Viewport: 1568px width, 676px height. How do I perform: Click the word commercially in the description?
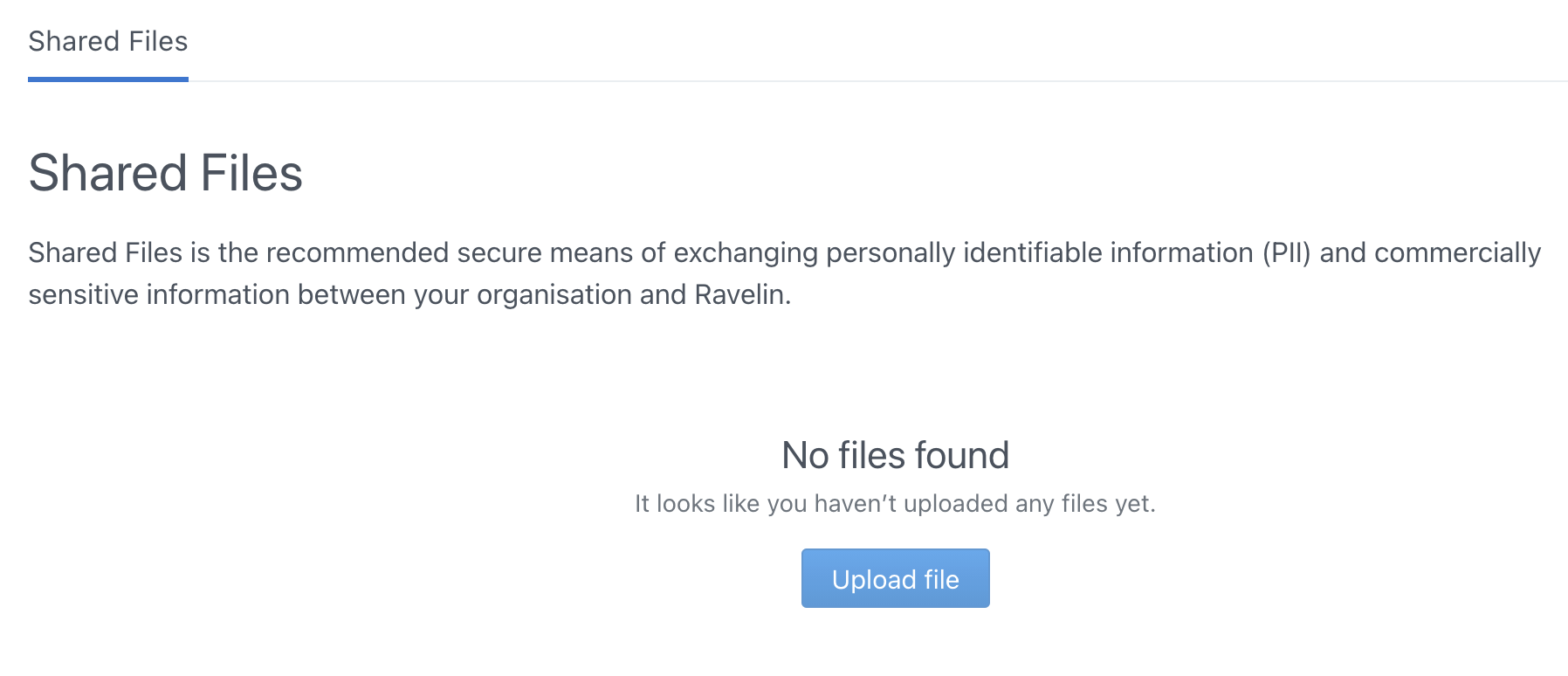1457,253
